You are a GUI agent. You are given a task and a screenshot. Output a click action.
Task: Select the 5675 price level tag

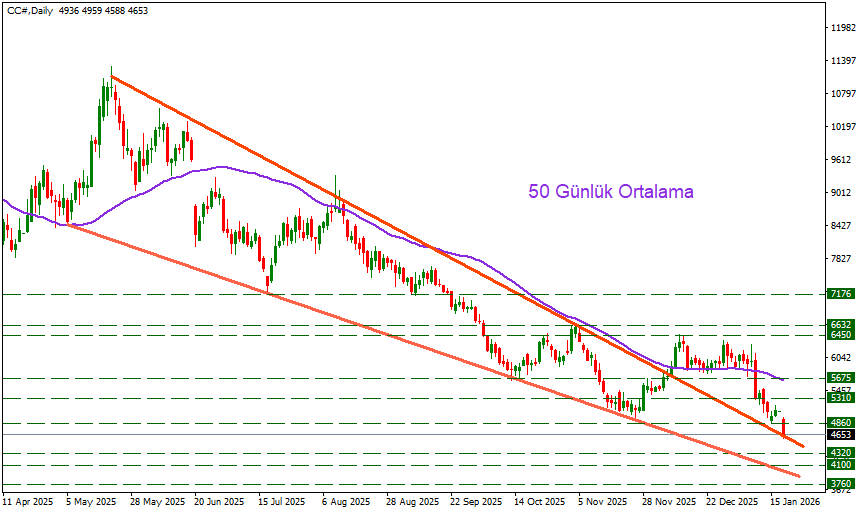(x=841, y=379)
